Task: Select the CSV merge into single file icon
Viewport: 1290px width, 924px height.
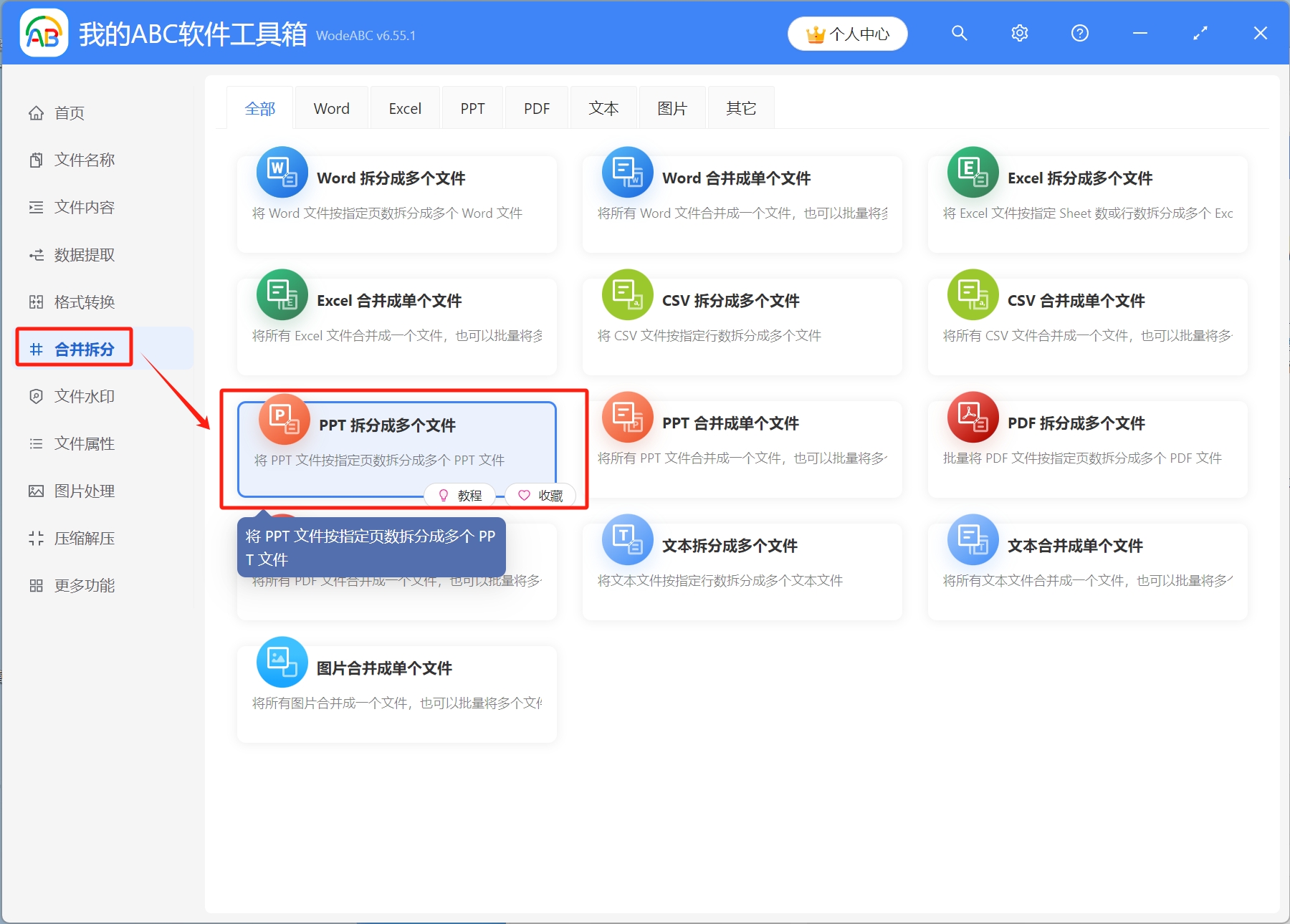Action: tap(973, 295)
